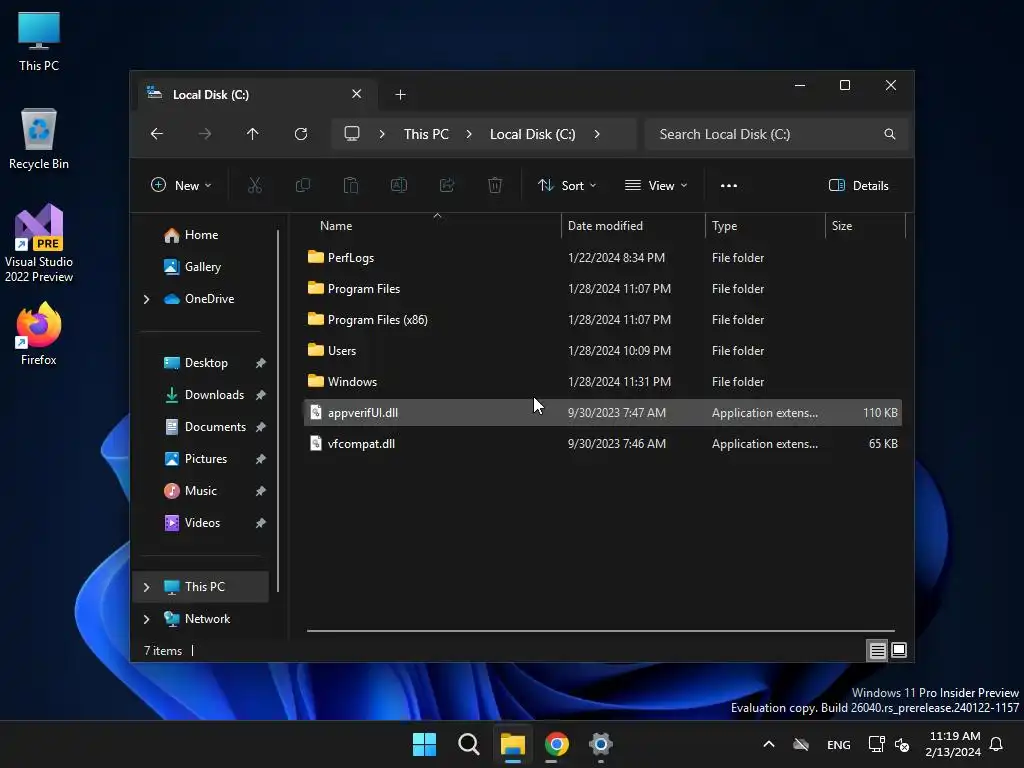Screen dimensions: 1024x768
Task: Go back with the Back arrow
Action: coord(157,134)
